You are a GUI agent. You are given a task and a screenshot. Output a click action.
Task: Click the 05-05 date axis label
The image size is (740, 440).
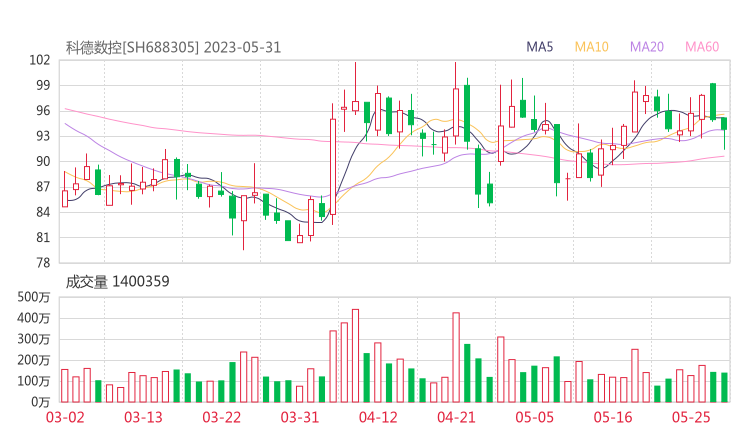(x=535, y=417)
